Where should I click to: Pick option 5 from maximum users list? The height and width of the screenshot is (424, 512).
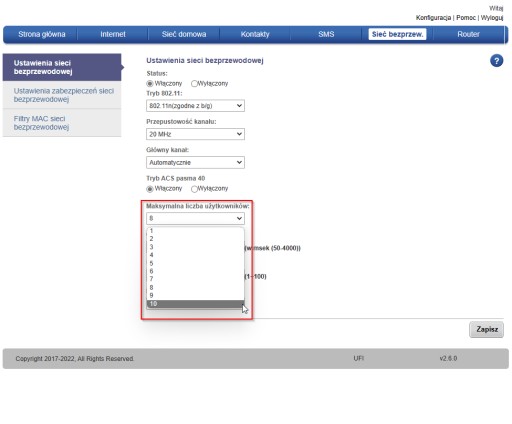click(x=195, y=263)
